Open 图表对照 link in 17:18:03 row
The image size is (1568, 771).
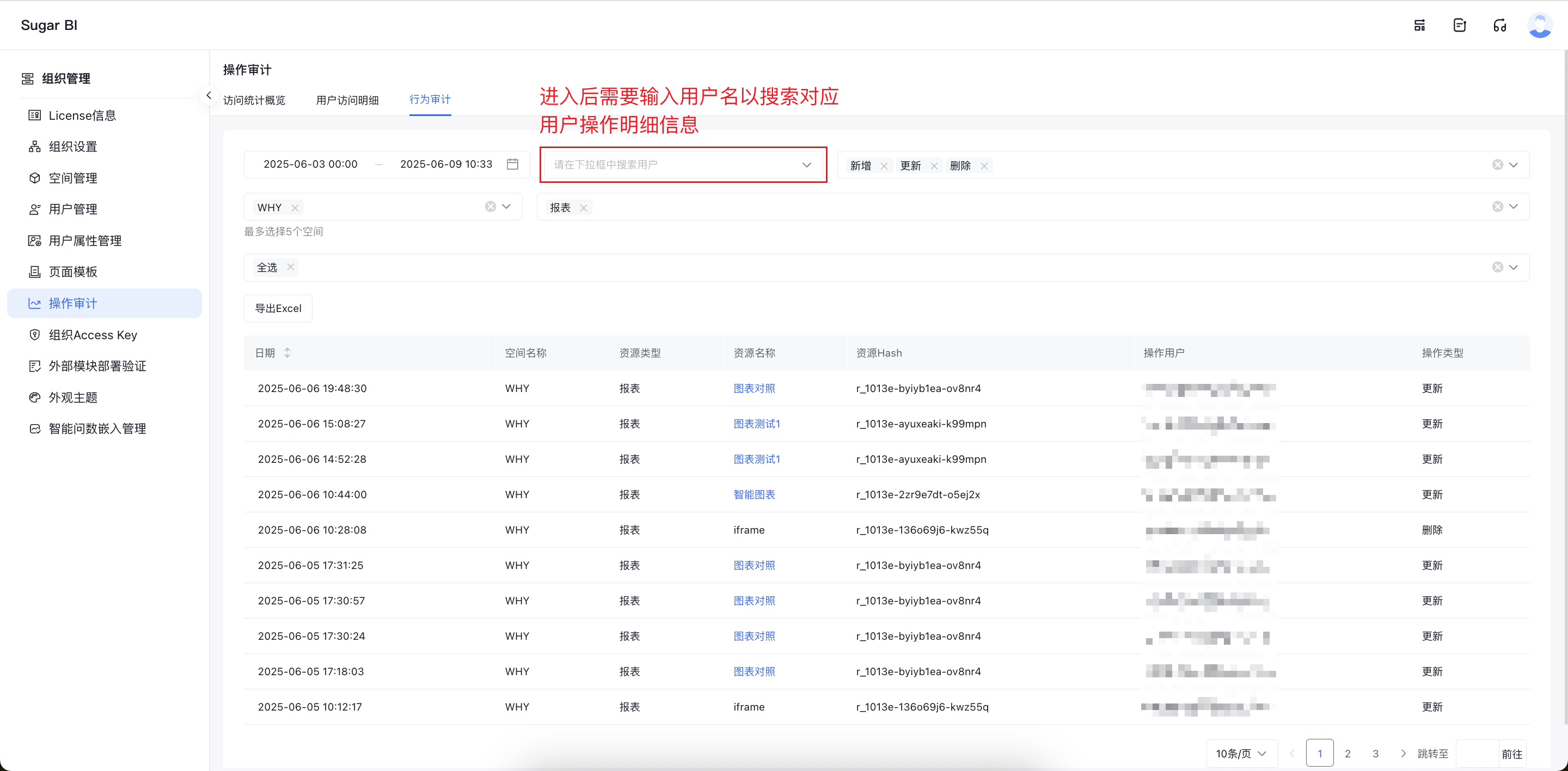(754, 671)
